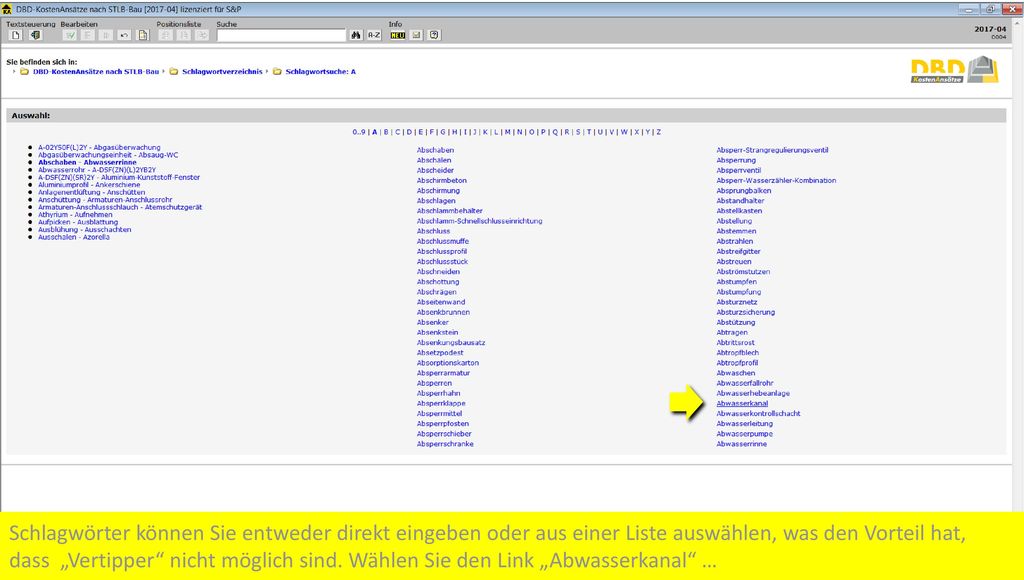Open range Aluminiumprofil - Ankerschiene

[x=89, y=185]
